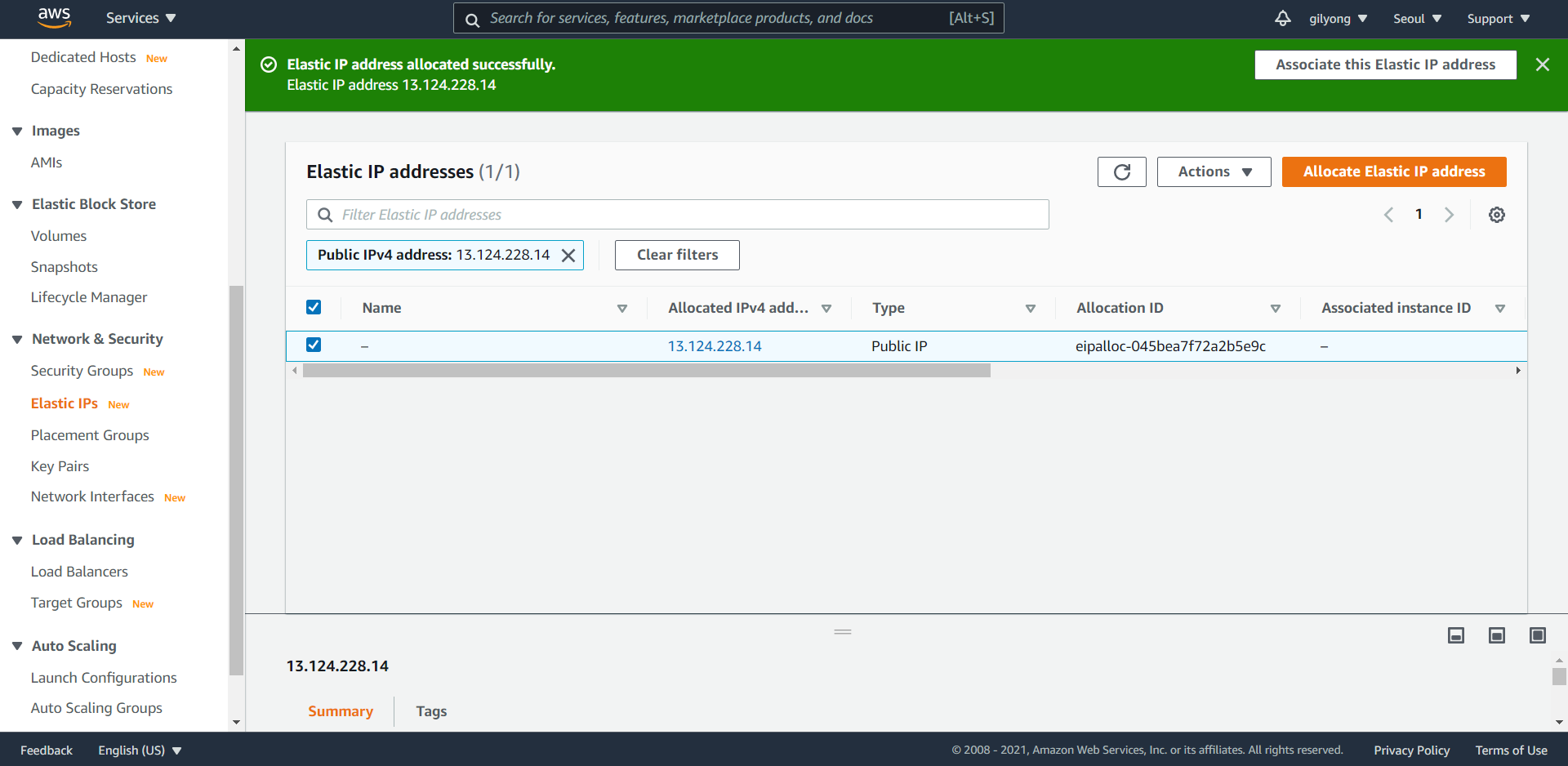Open the AWS console home logo
The height and width of the screenshot is (766, 1568).
[x=54, y=17]
